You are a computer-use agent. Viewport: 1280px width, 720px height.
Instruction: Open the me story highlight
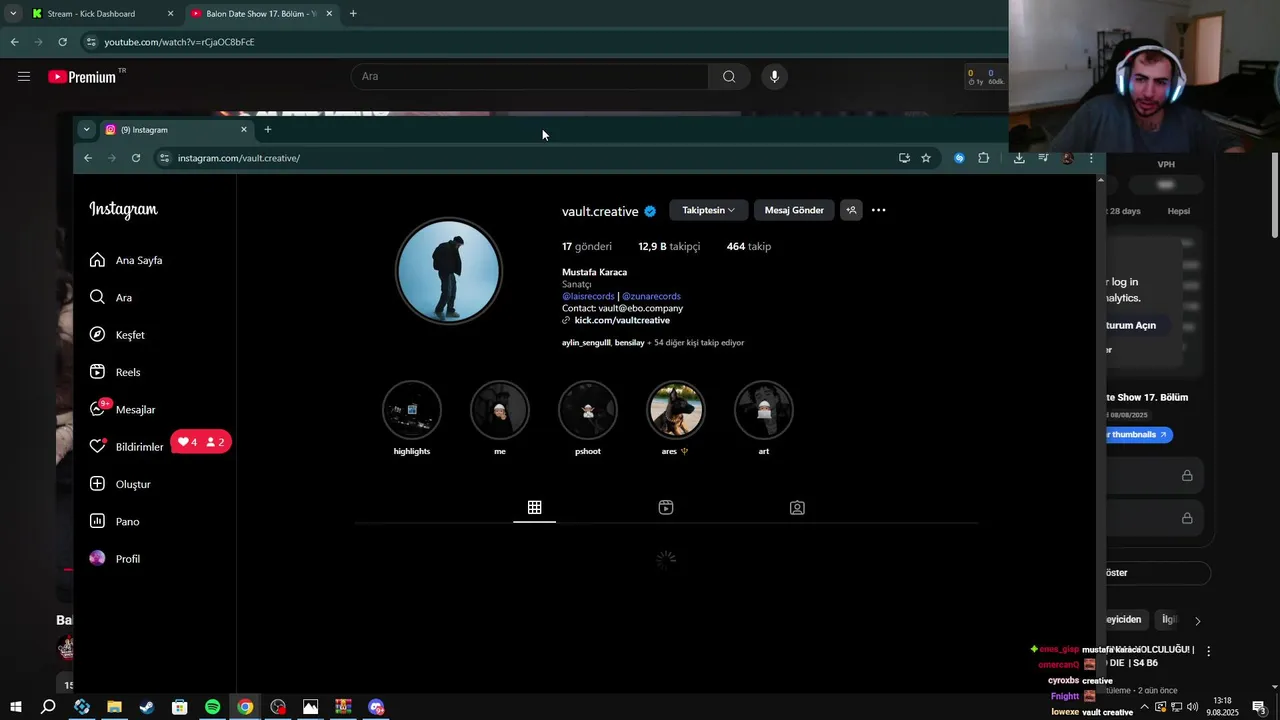tap(500, 410)
